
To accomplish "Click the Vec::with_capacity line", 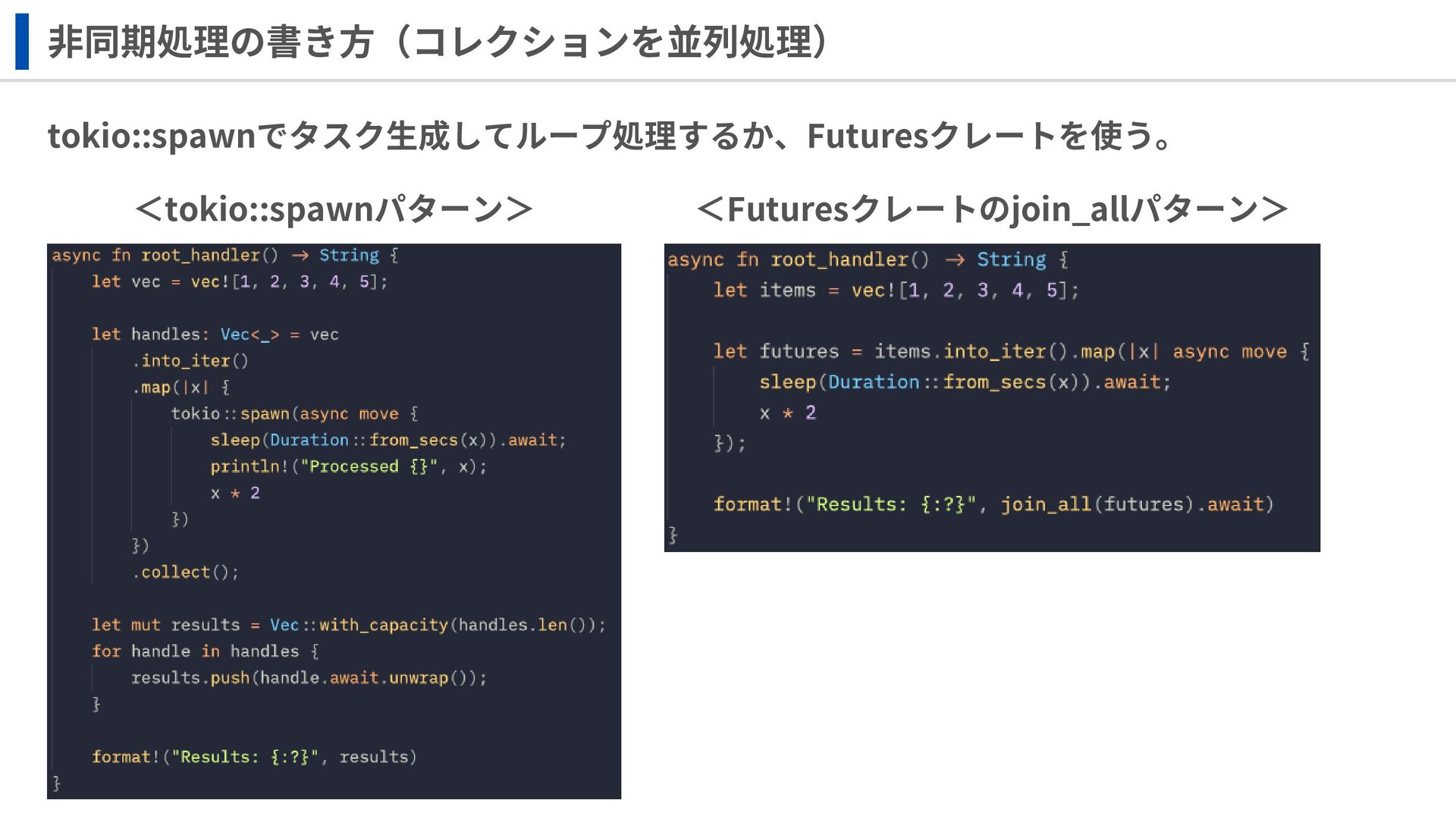I will (x=348, y=625).
